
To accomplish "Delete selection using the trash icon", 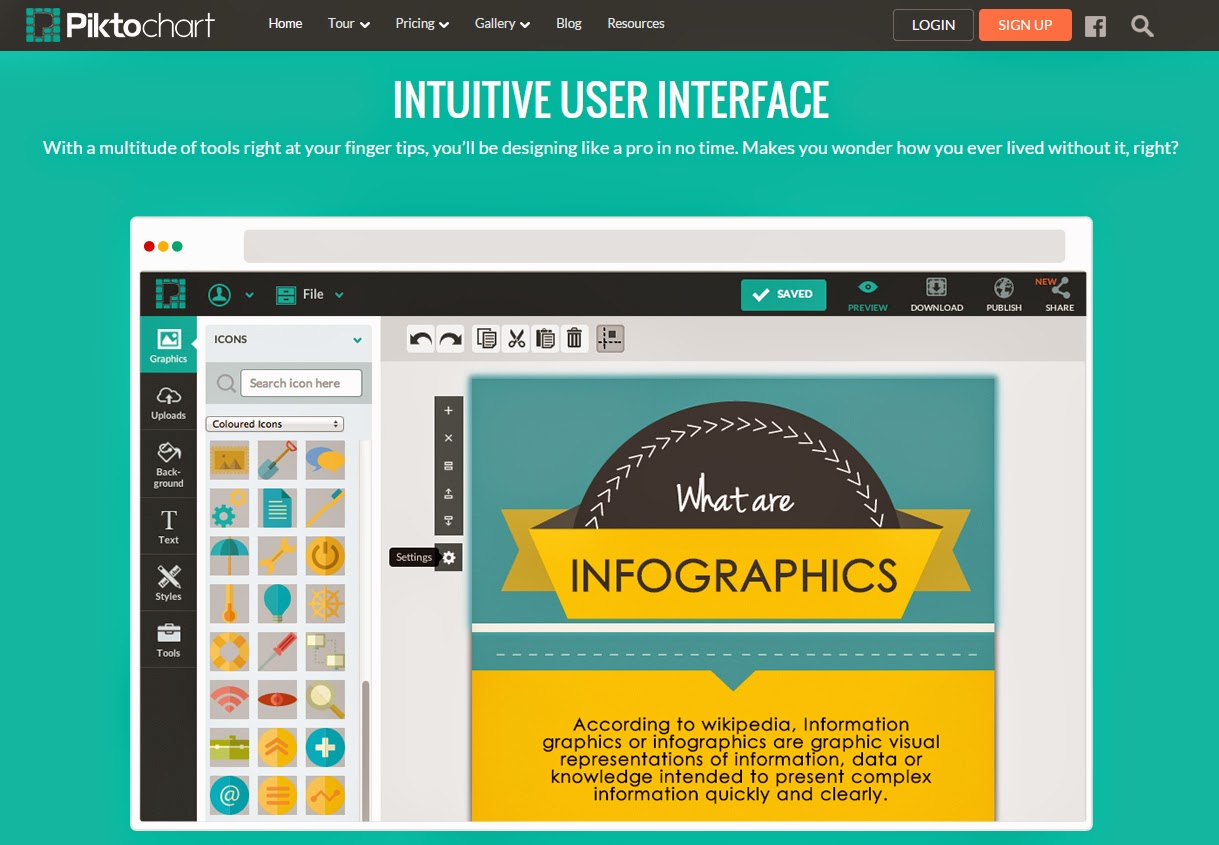I will [575, 338].
